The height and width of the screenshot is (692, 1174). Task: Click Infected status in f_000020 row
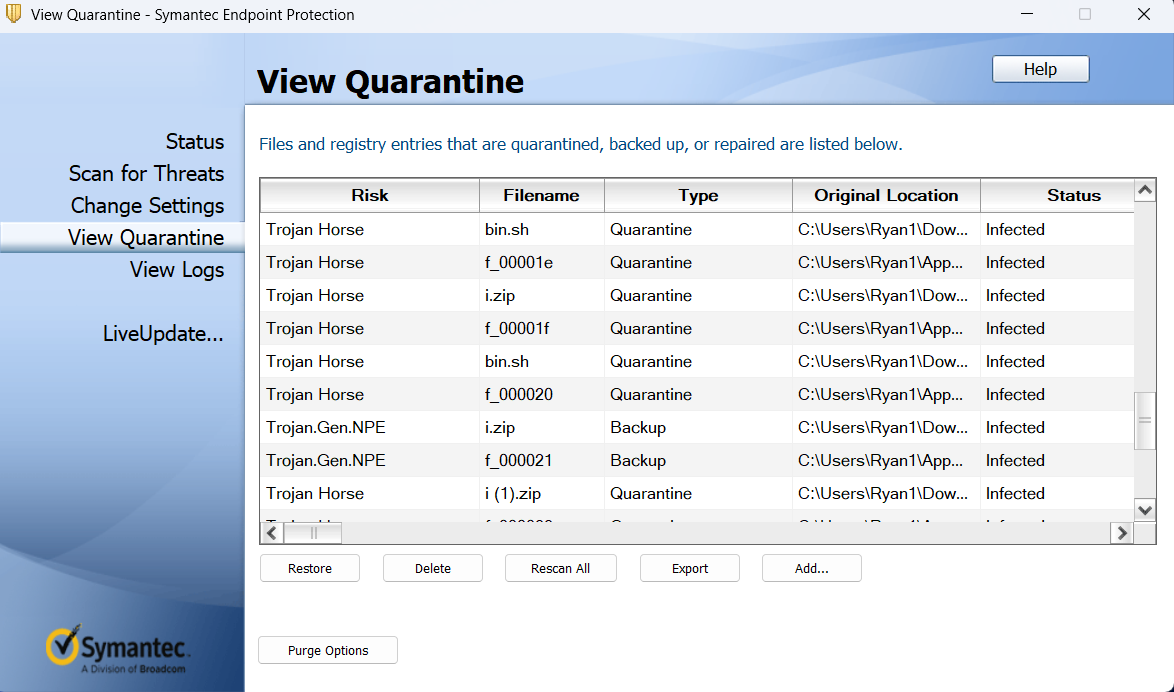tap(1015, 395)
